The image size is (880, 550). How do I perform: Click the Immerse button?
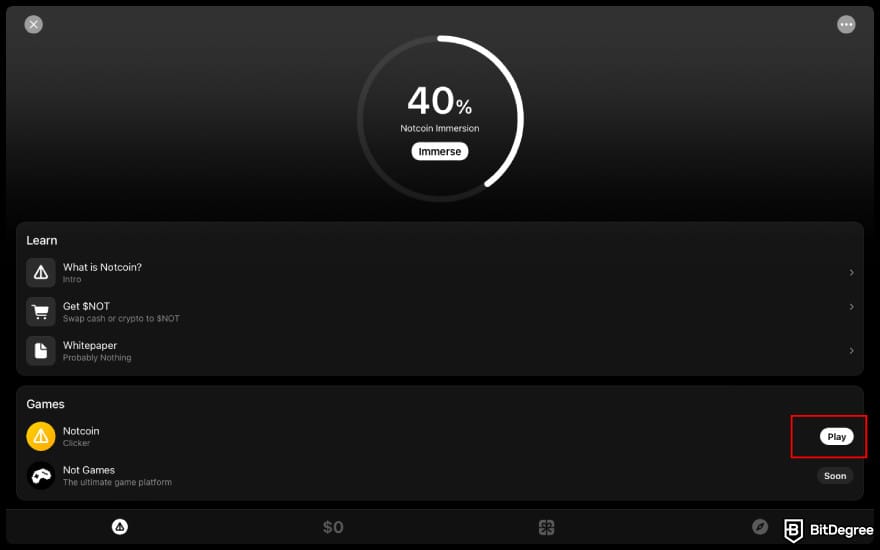439,152
